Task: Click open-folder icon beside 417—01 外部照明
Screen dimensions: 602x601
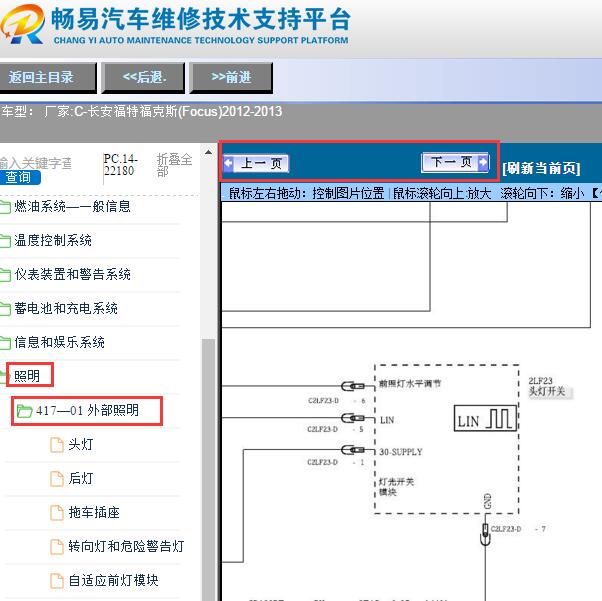Action: click(25, 411)
